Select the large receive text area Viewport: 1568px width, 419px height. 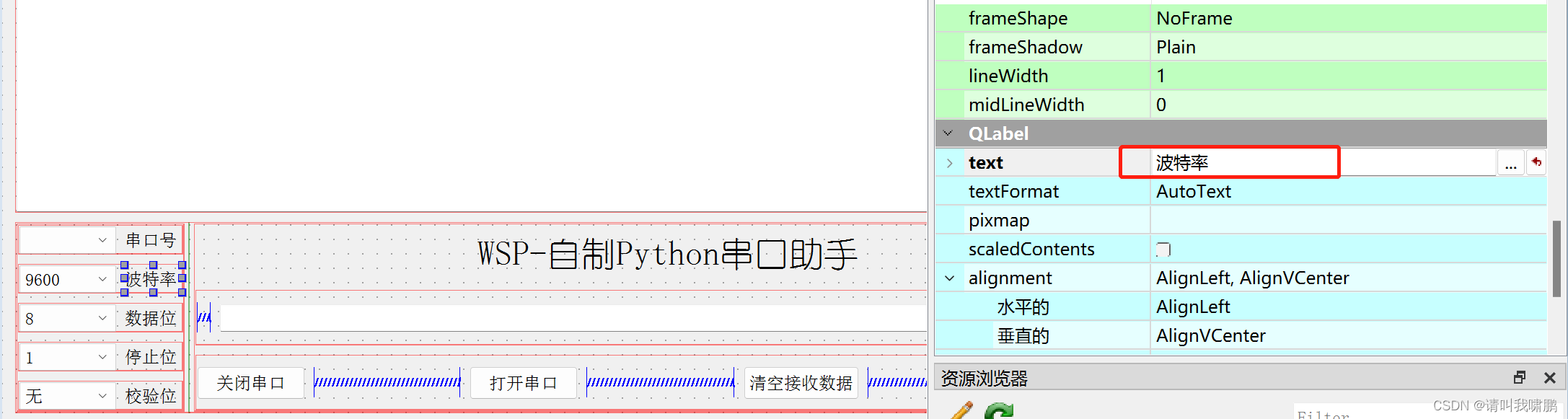(x=472, y=105)
